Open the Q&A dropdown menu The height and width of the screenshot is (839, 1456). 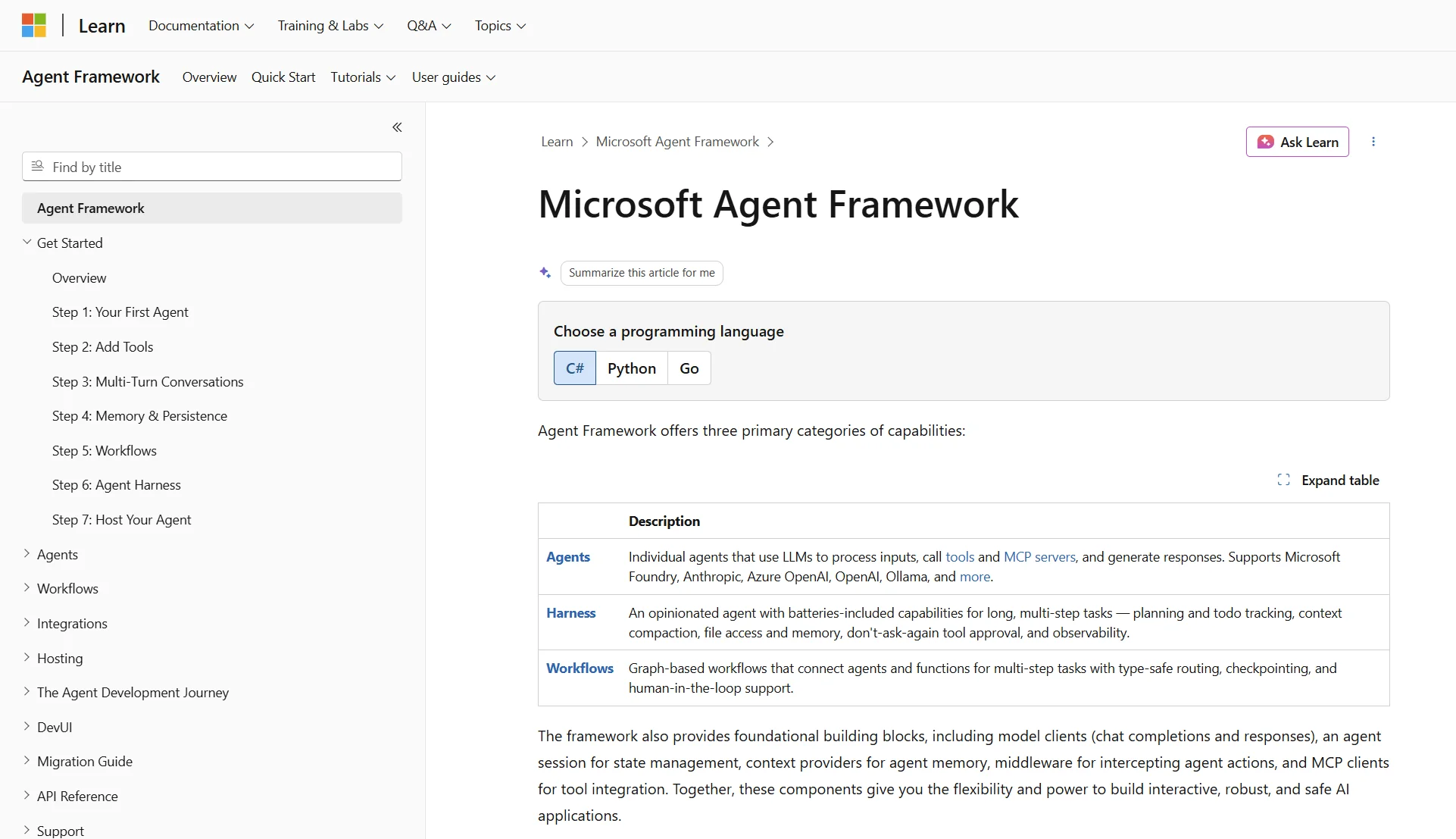coord(429,26)
